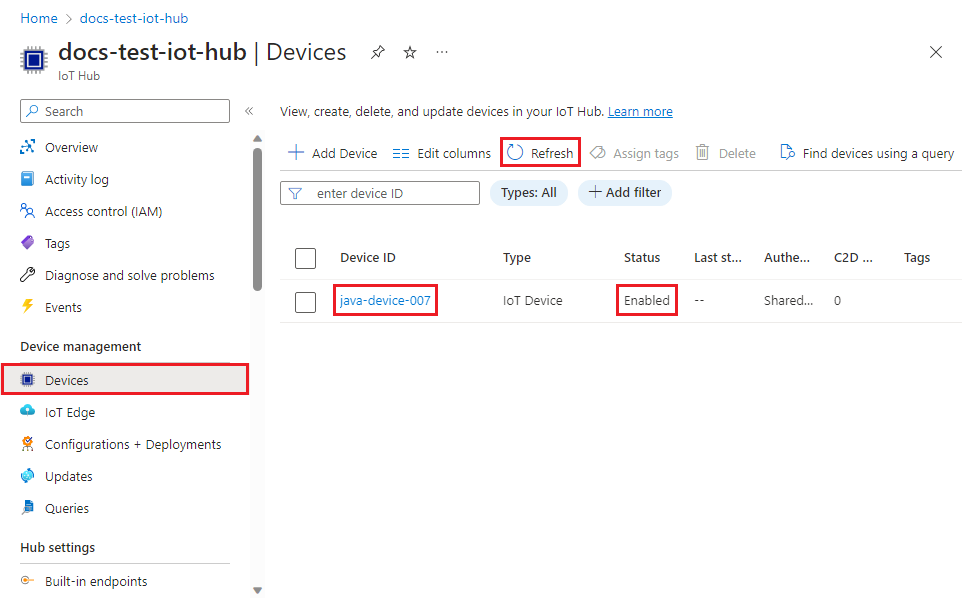Open Access control (IAM) icon
The height and width of the screenshot is (598, 972).
click(x=27, y=211)
